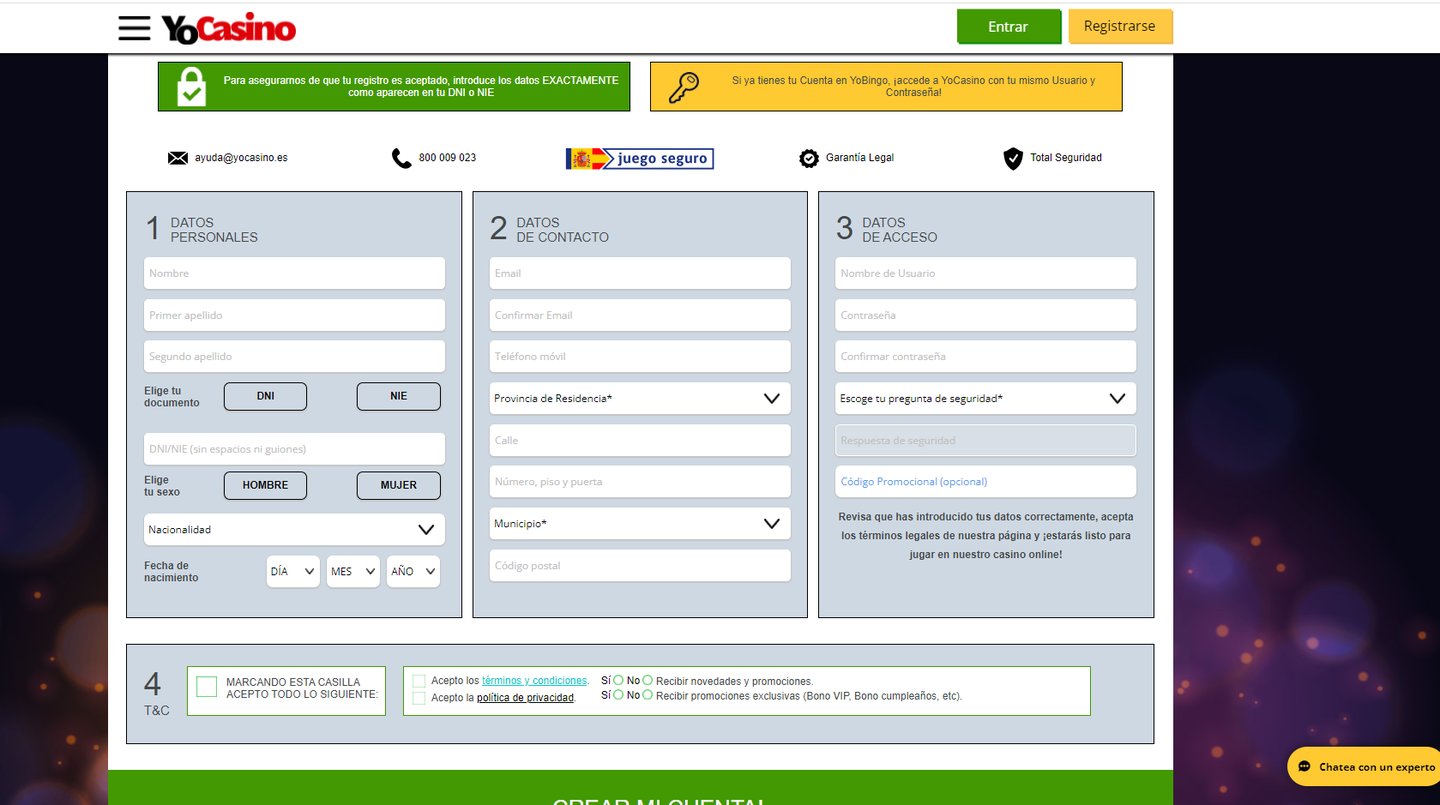Click the Confirmar contraseña field
The width and height of the screenshot is (1440, 805).
click(986, 356)
